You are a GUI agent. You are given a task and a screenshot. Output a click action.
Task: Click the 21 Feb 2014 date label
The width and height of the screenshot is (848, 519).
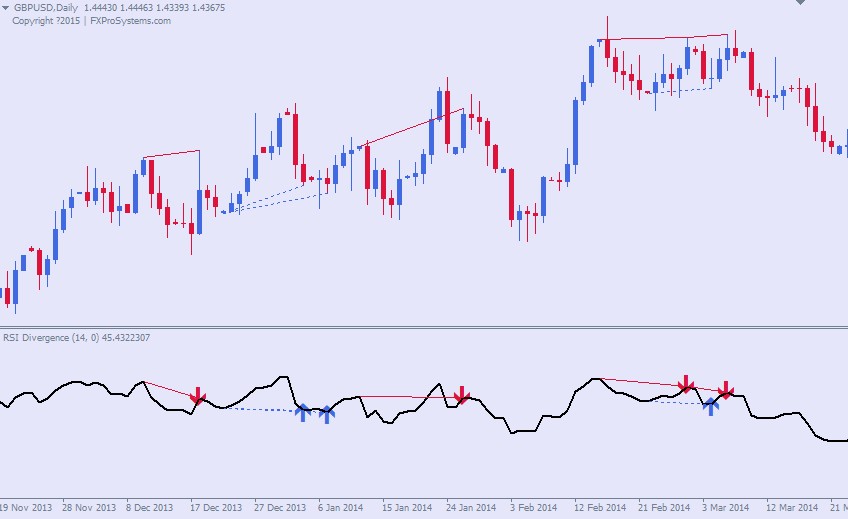pyautogui.click(x=664, y=508)
